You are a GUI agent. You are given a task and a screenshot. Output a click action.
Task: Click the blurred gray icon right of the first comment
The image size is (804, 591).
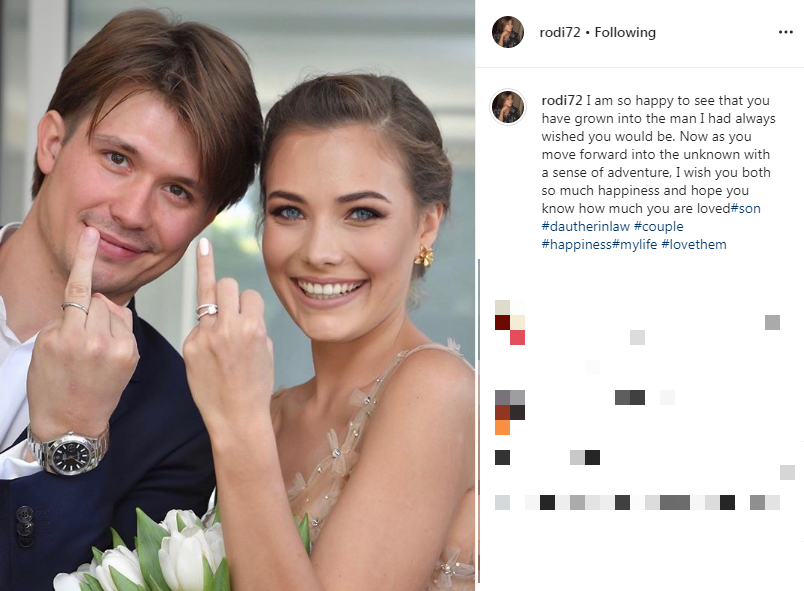(x=772, y=322)
